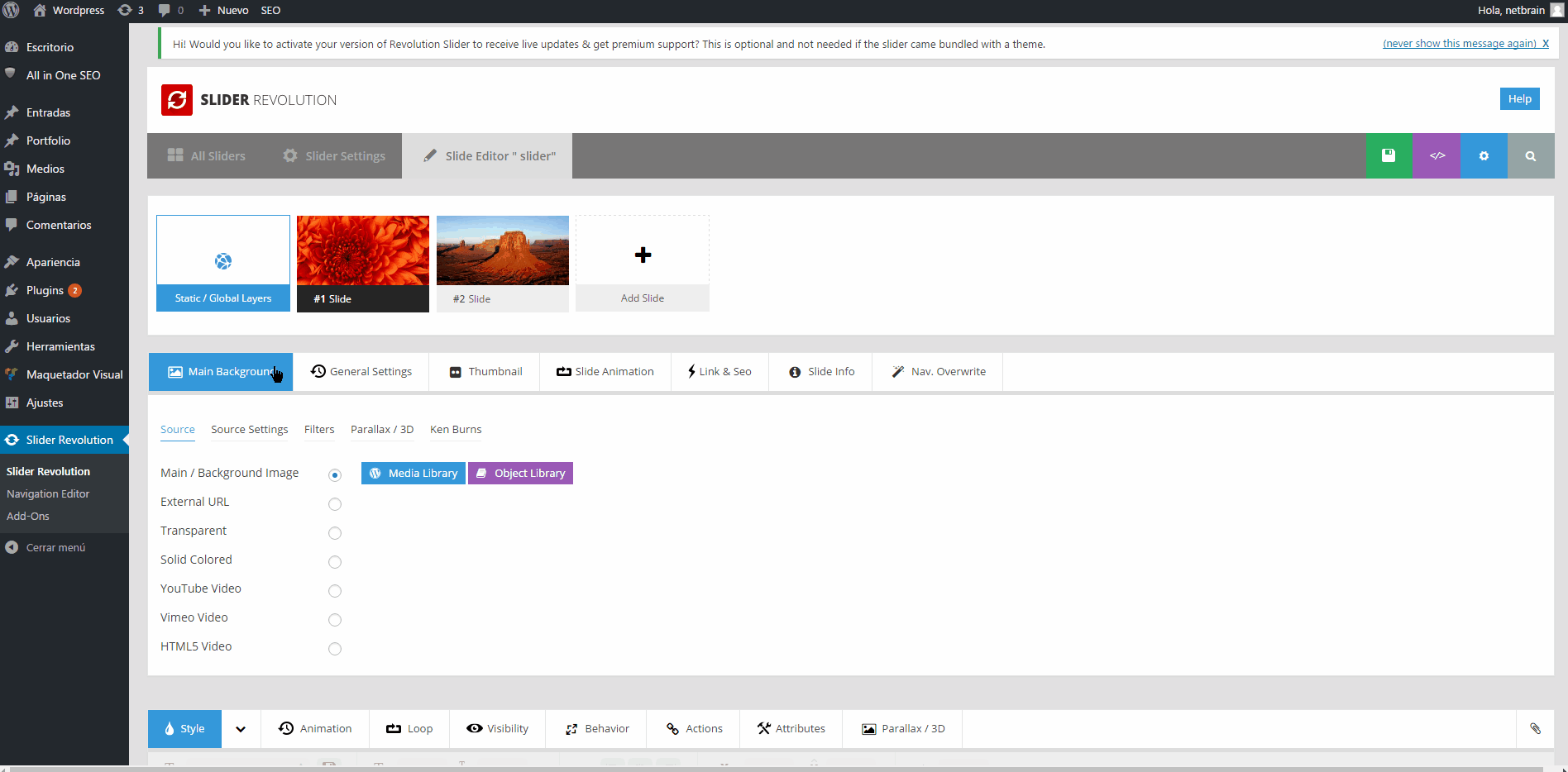The height and width of the screenshot is (772, 1568).
Task: Open Link & Seo tab
Action: [x=719, y=372]
